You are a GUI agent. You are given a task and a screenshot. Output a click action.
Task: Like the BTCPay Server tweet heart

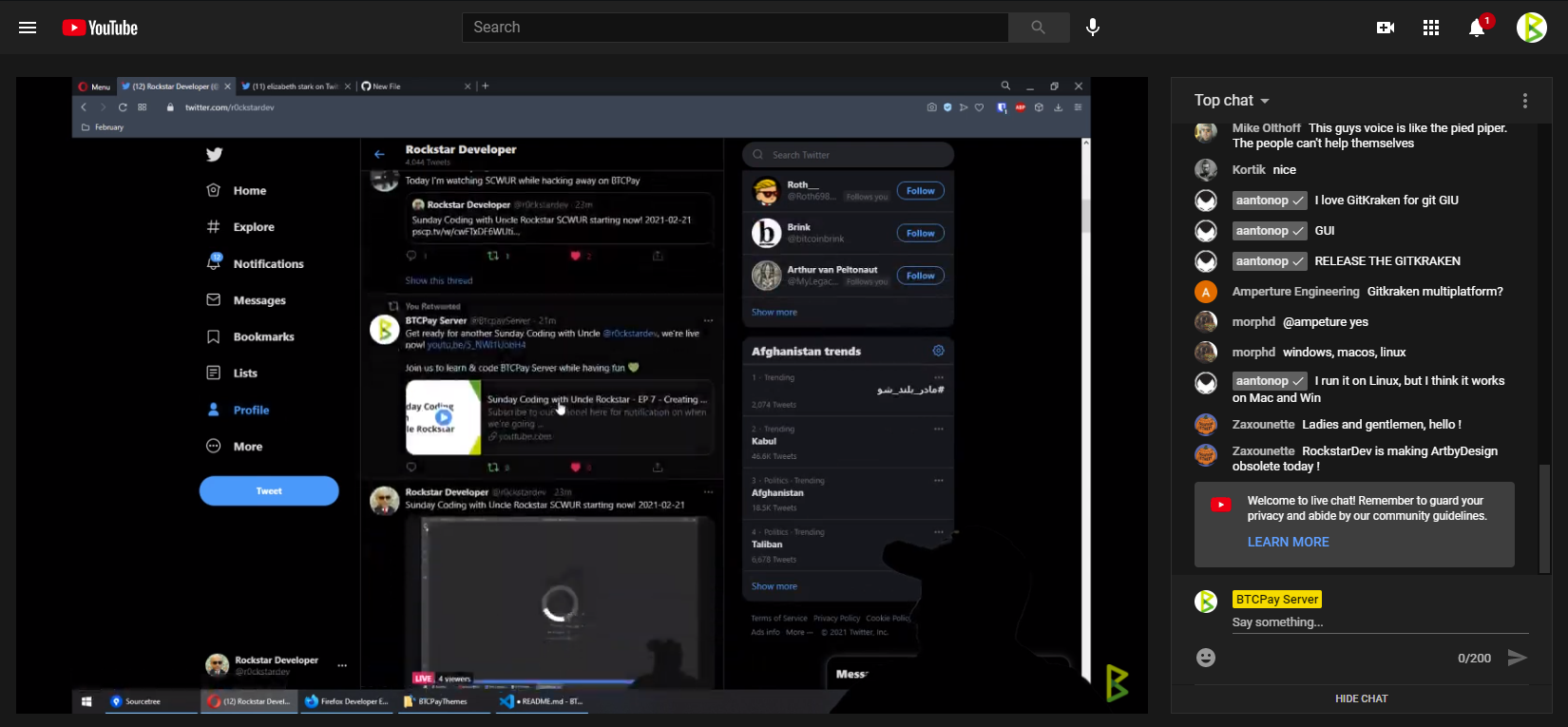(x=575, y=468)
